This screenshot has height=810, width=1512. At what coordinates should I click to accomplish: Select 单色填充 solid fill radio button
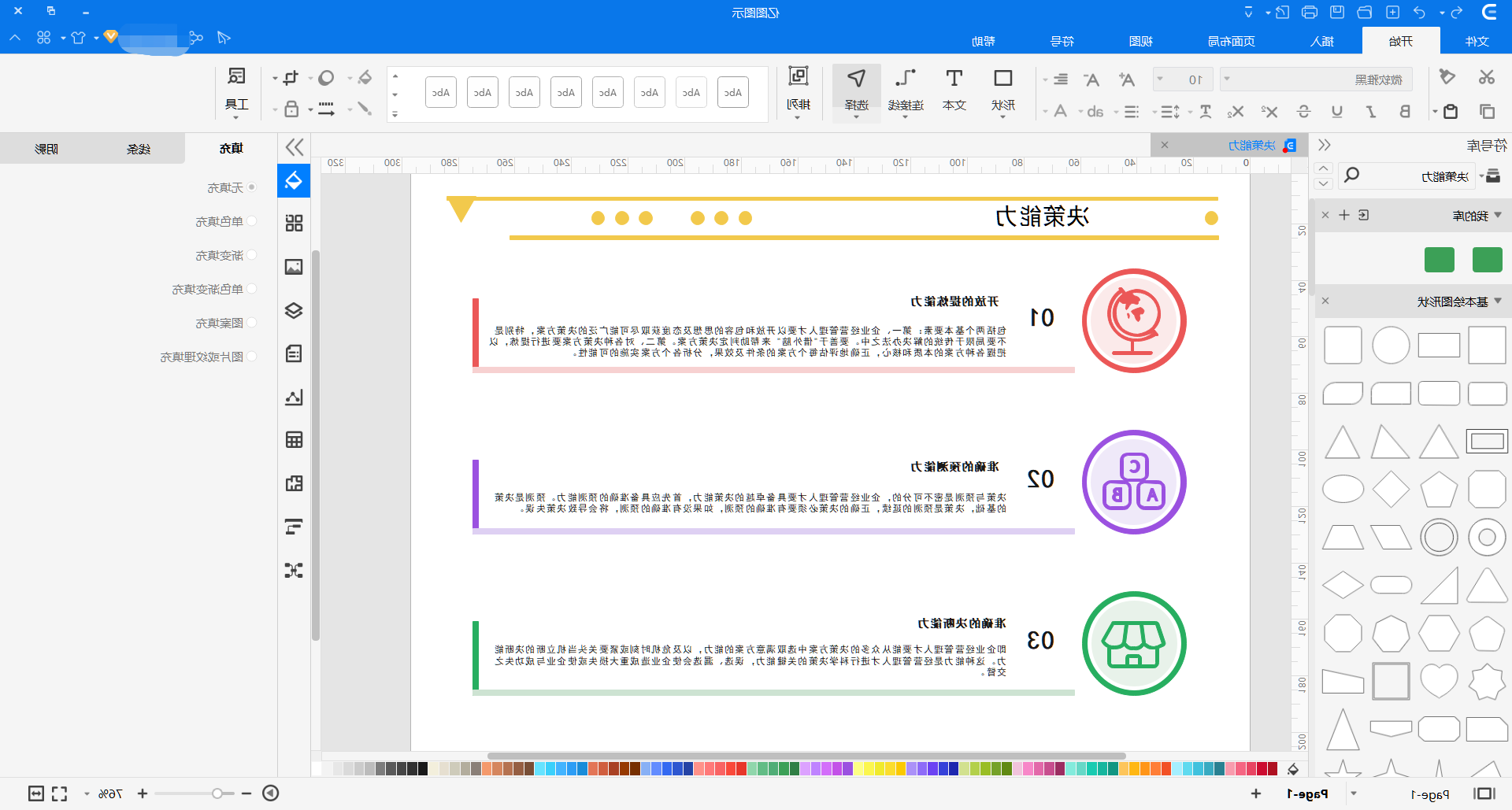tap(252, 221)
